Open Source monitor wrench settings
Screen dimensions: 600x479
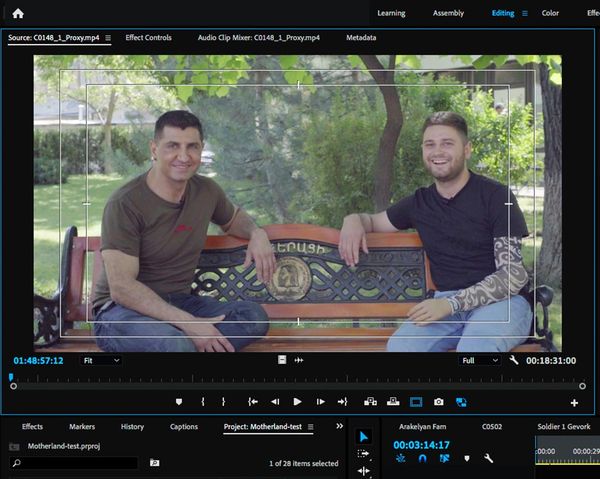click(514, 360)
